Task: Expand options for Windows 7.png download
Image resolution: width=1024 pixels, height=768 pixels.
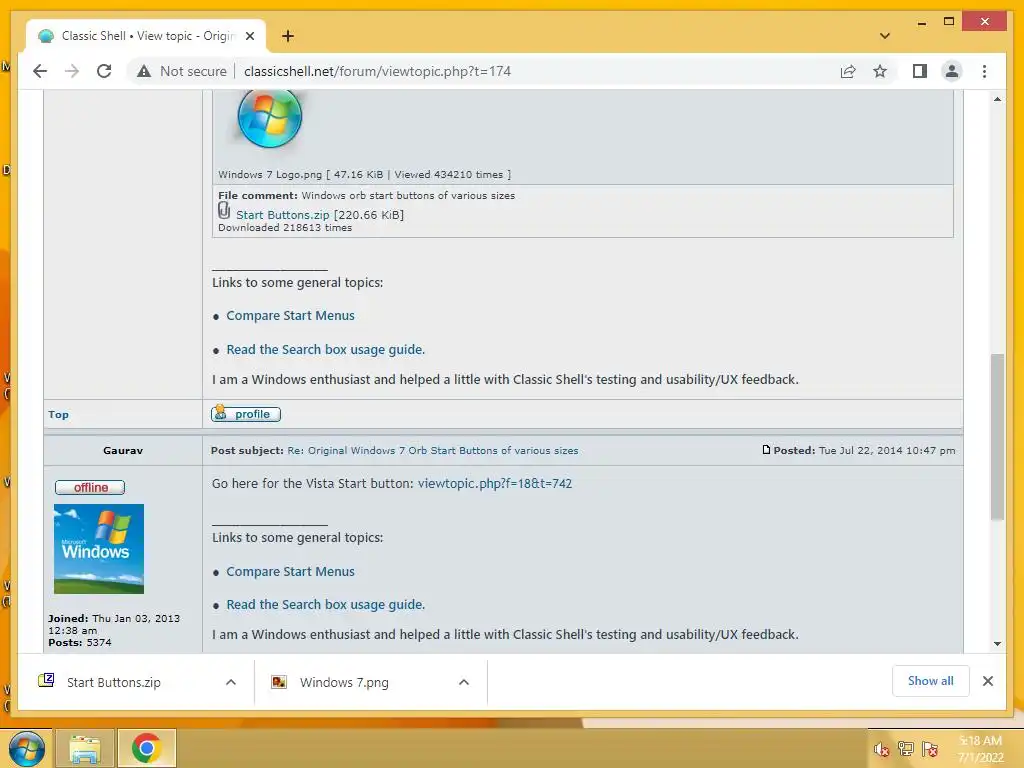Action: tap(464, 682)
